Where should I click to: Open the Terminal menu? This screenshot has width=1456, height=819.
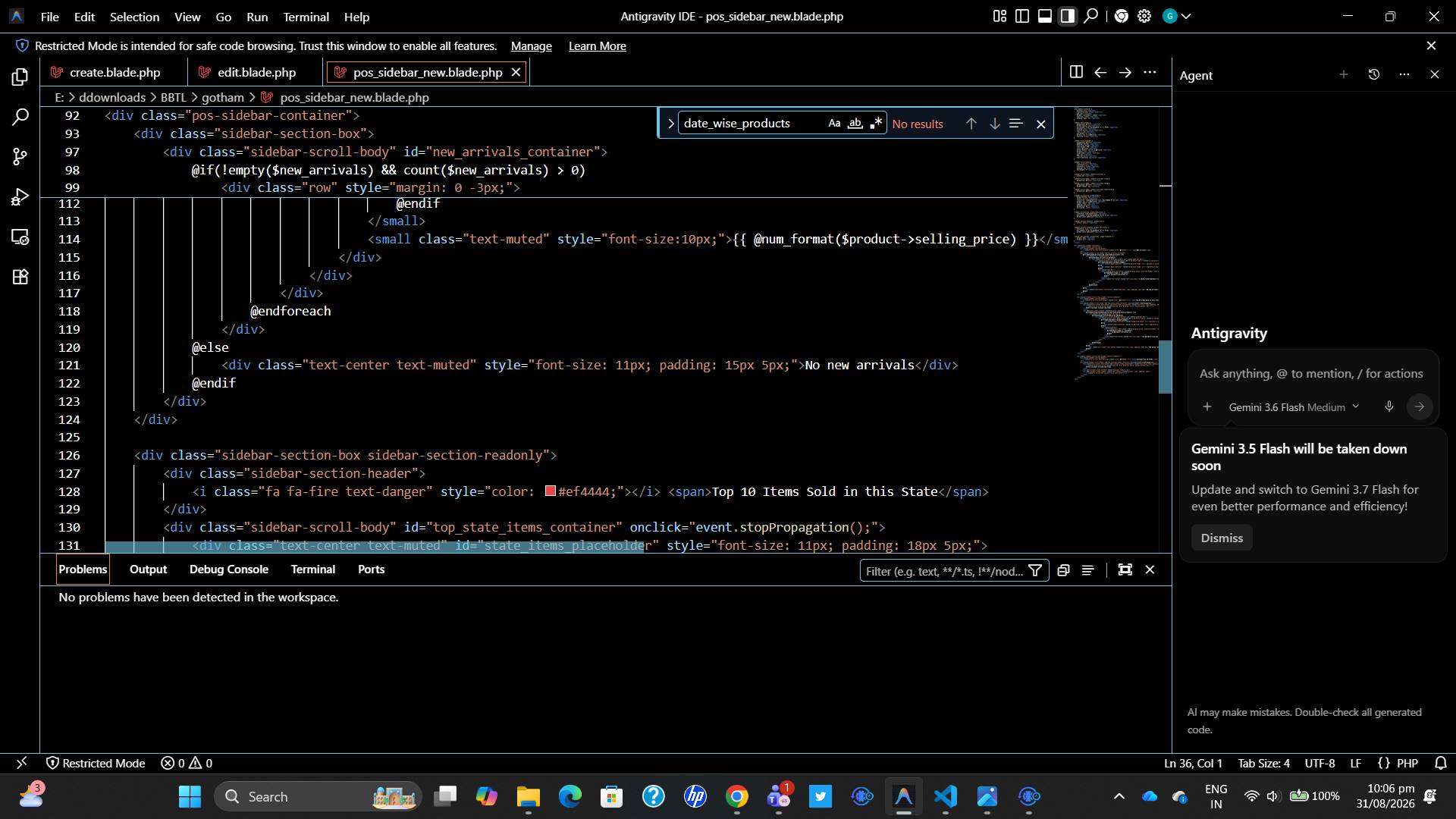306,16
